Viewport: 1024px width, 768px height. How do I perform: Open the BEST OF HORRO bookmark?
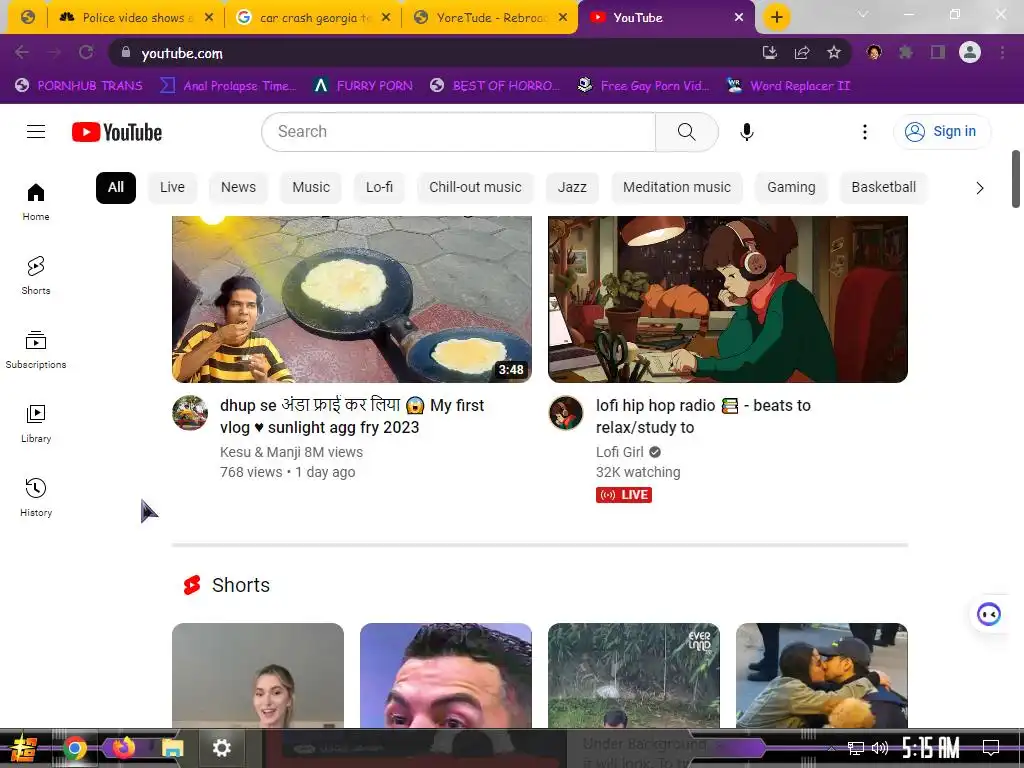pyautogui.click(x=495, y=86)
